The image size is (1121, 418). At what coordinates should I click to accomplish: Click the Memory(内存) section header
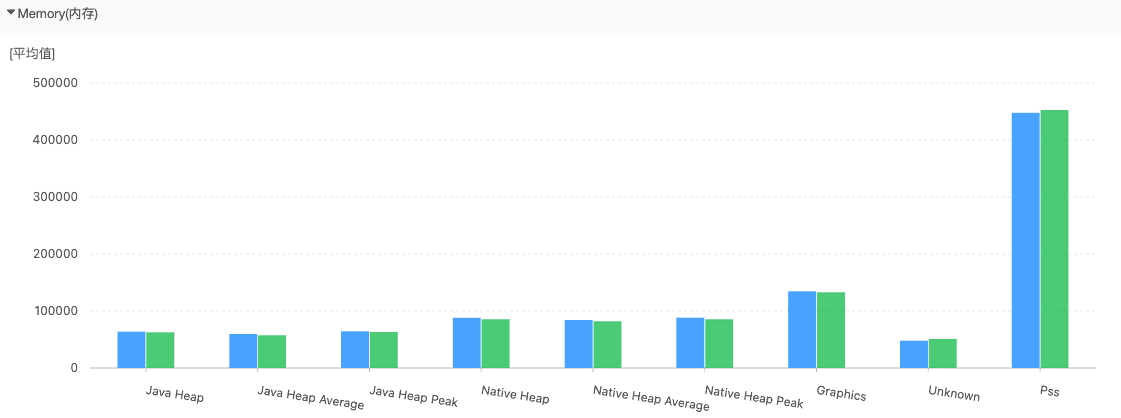click(x=57, y=14)
